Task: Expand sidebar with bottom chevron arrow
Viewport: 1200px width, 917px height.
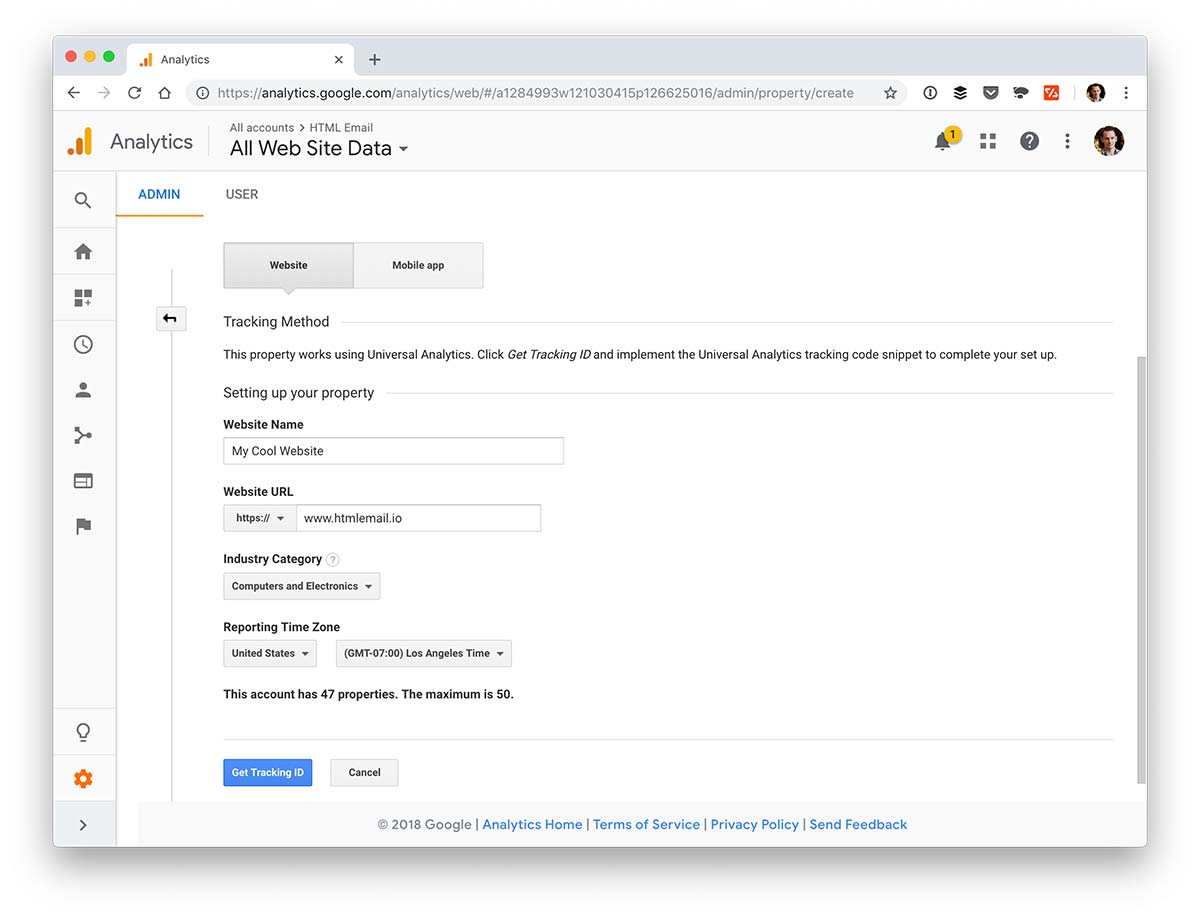Action: coord(83,825)
